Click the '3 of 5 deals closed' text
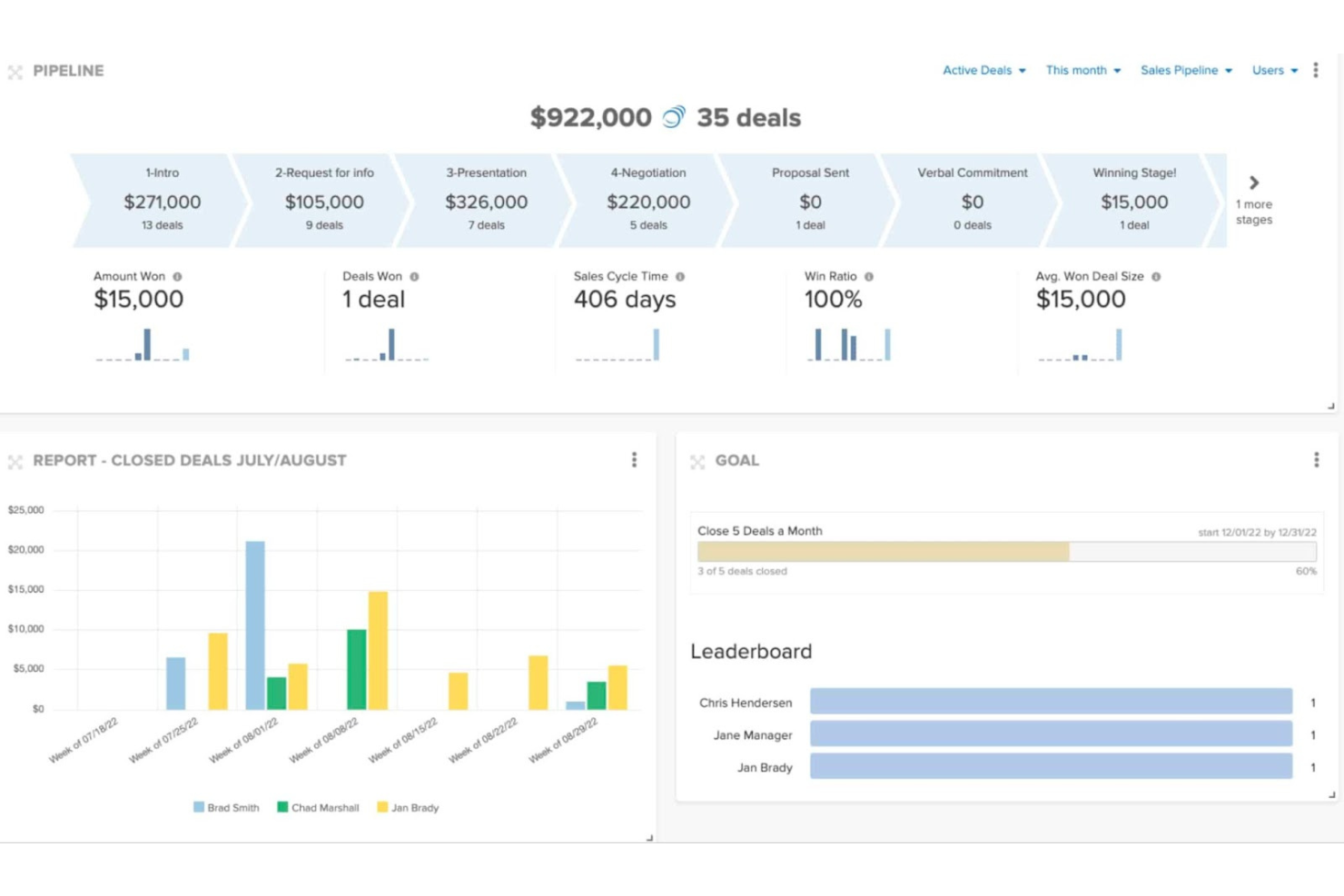The height and width of the screenshot is (896, 1344). (742, 571)
